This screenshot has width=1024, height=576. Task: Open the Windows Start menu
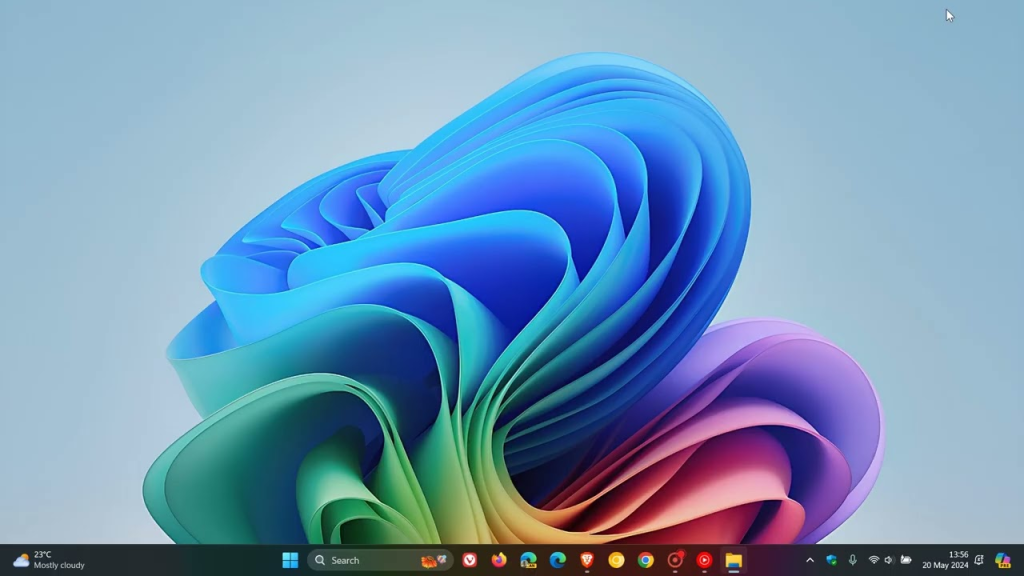point(290,560)
